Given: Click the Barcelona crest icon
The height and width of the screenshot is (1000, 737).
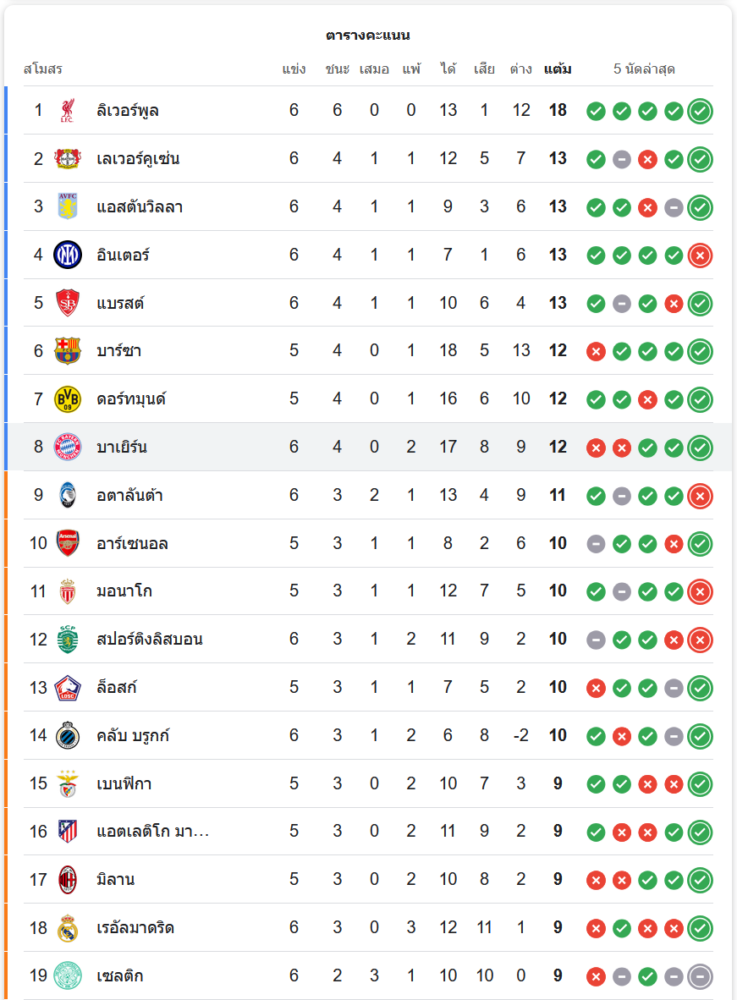Looking at the screenshot, I should coord(68,351).
